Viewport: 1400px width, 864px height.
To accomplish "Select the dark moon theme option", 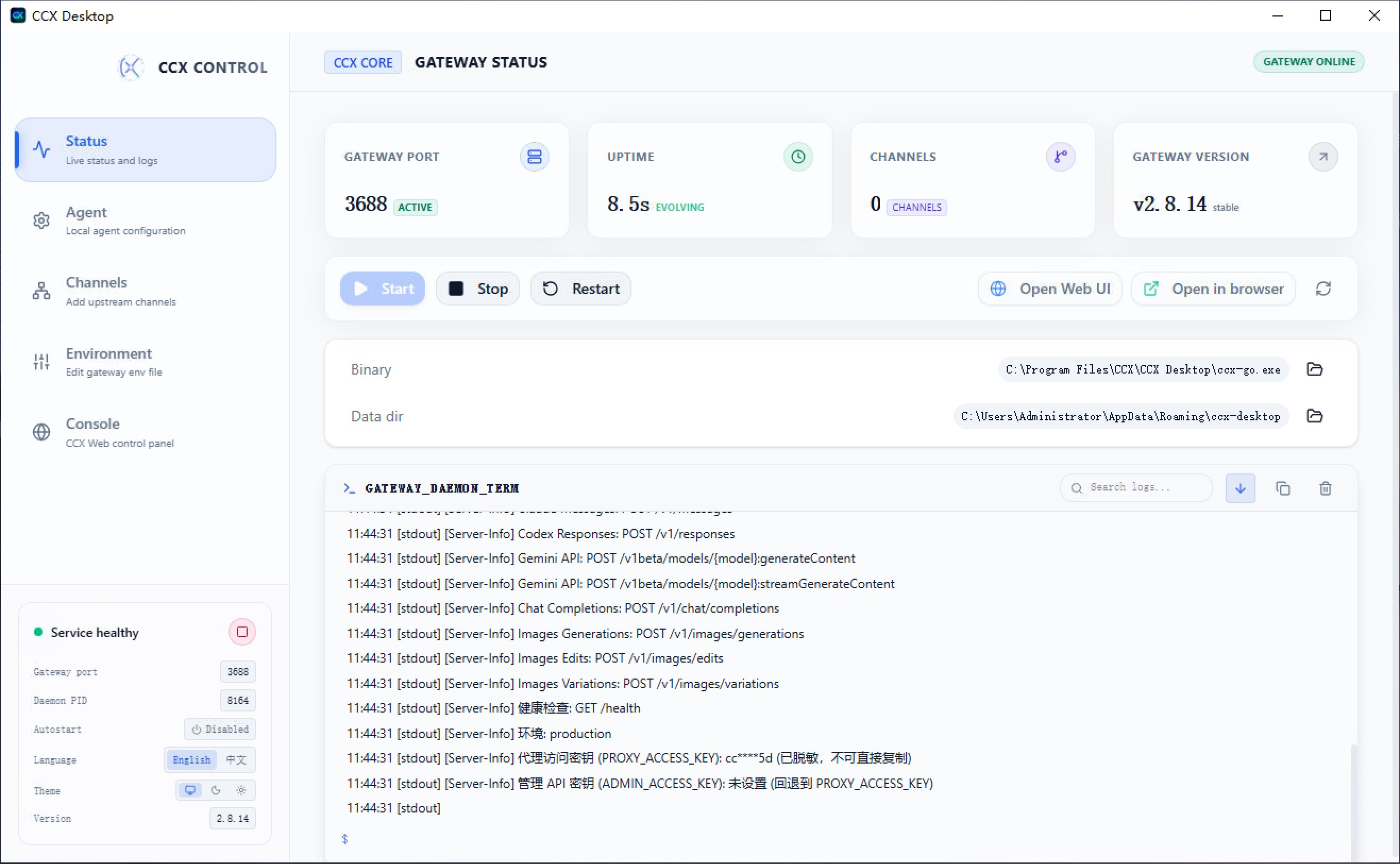I will (215, 790).
